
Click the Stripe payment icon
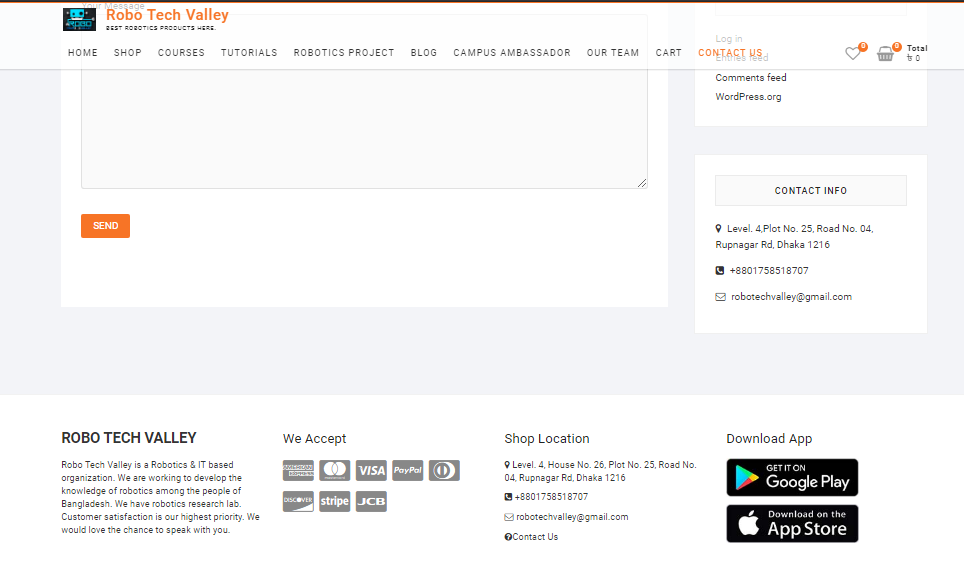coord(334,501)
